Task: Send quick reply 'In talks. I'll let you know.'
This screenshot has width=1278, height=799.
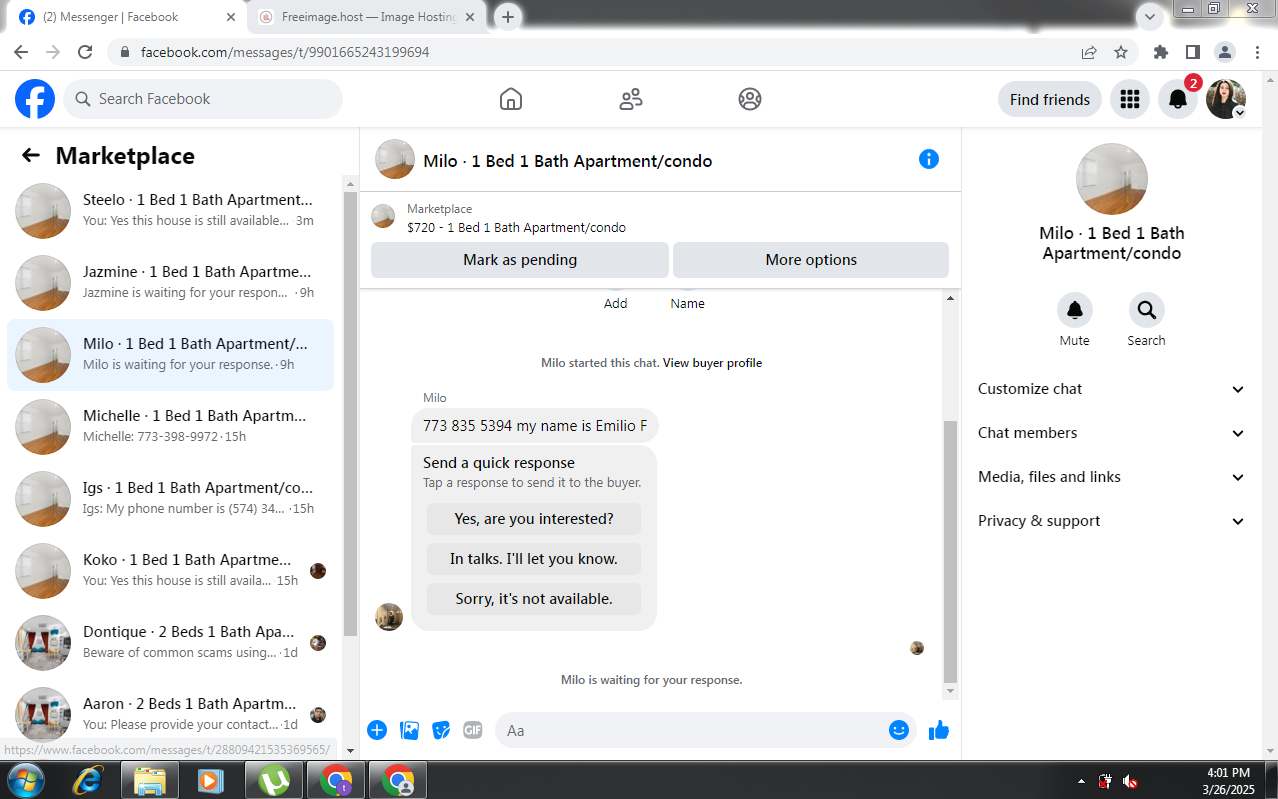Action: (534, 559)
